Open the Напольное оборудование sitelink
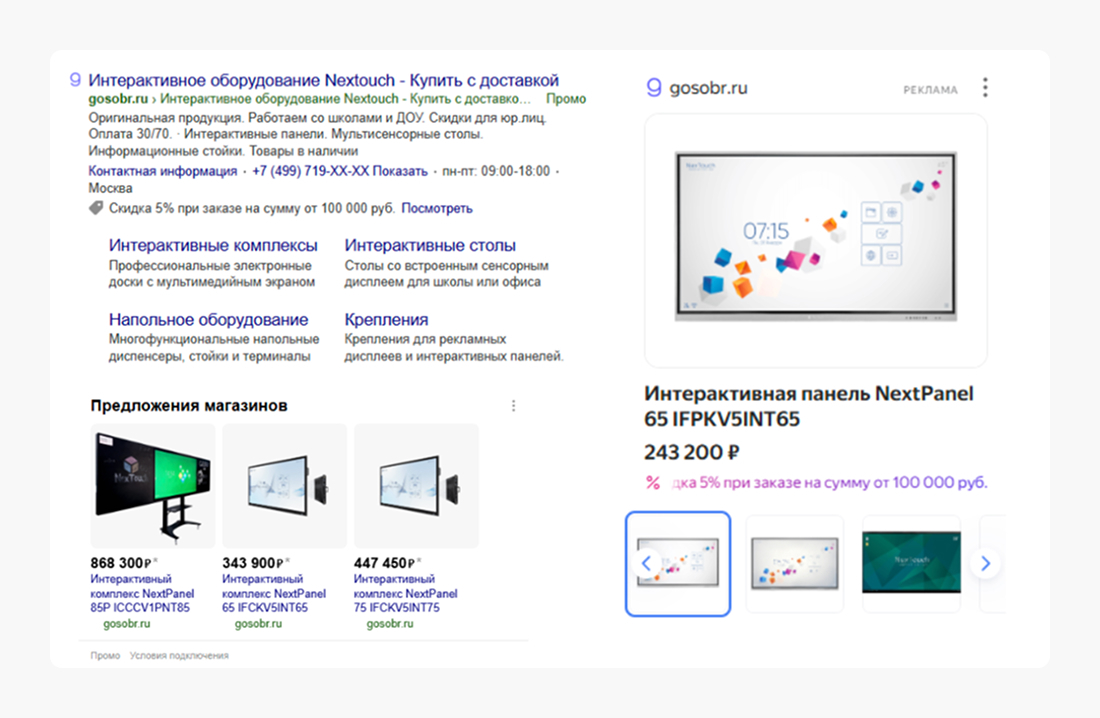Image resolution: width=1100 pixels, height=718 pixels. pyautogui.click(x=208, y=319)
